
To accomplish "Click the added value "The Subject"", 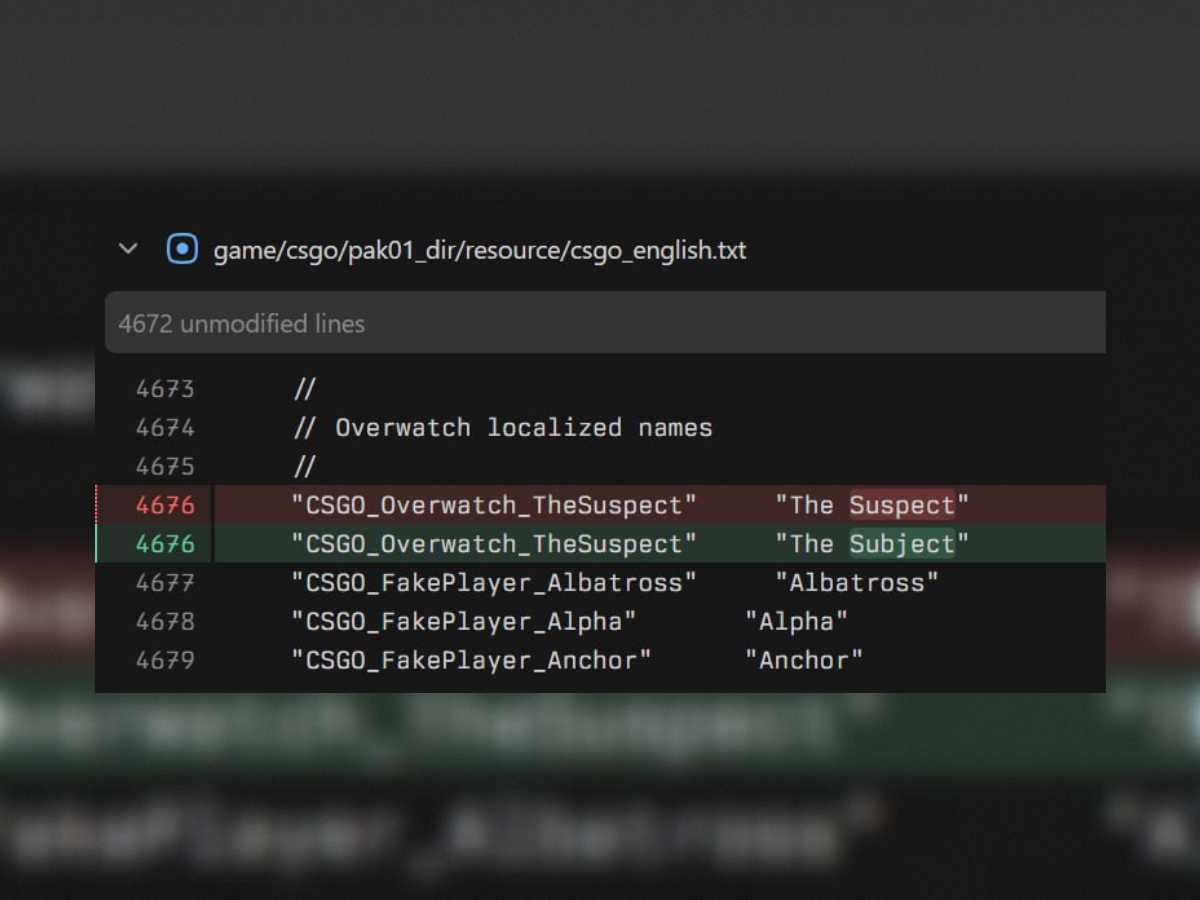I will (872, 544).
